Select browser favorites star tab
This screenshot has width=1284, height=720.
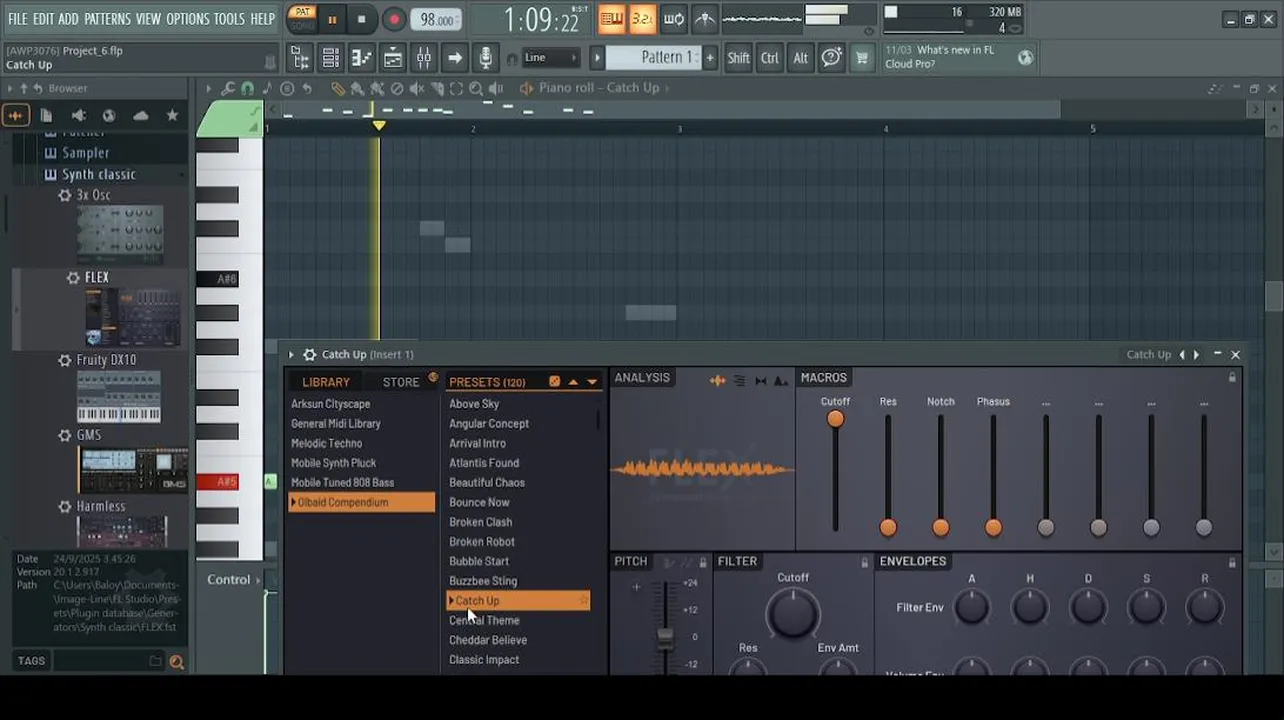click(x=172, y=115)
